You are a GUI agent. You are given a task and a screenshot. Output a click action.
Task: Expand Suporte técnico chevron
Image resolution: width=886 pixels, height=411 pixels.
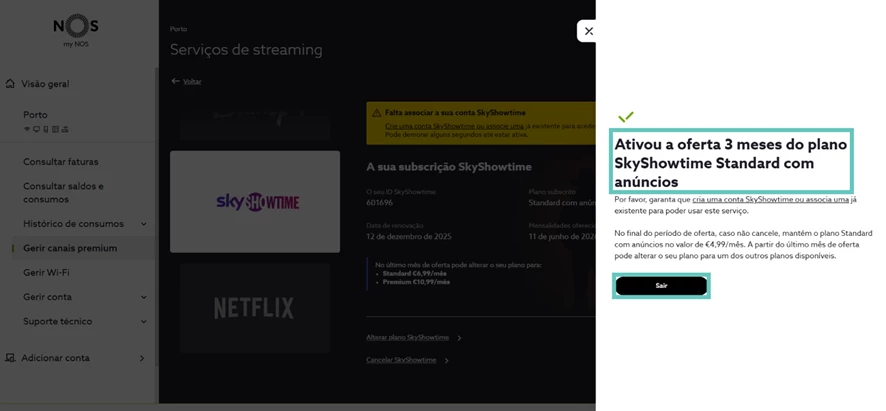click(144, 321)
